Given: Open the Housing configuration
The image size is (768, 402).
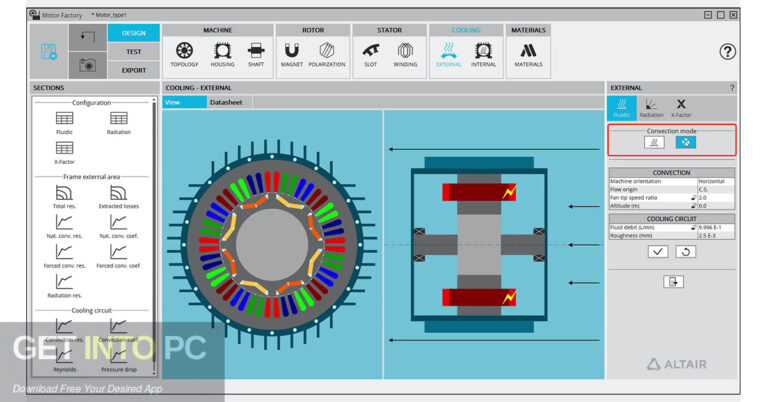Looking at the screenshot, I should tap(222, 54).
